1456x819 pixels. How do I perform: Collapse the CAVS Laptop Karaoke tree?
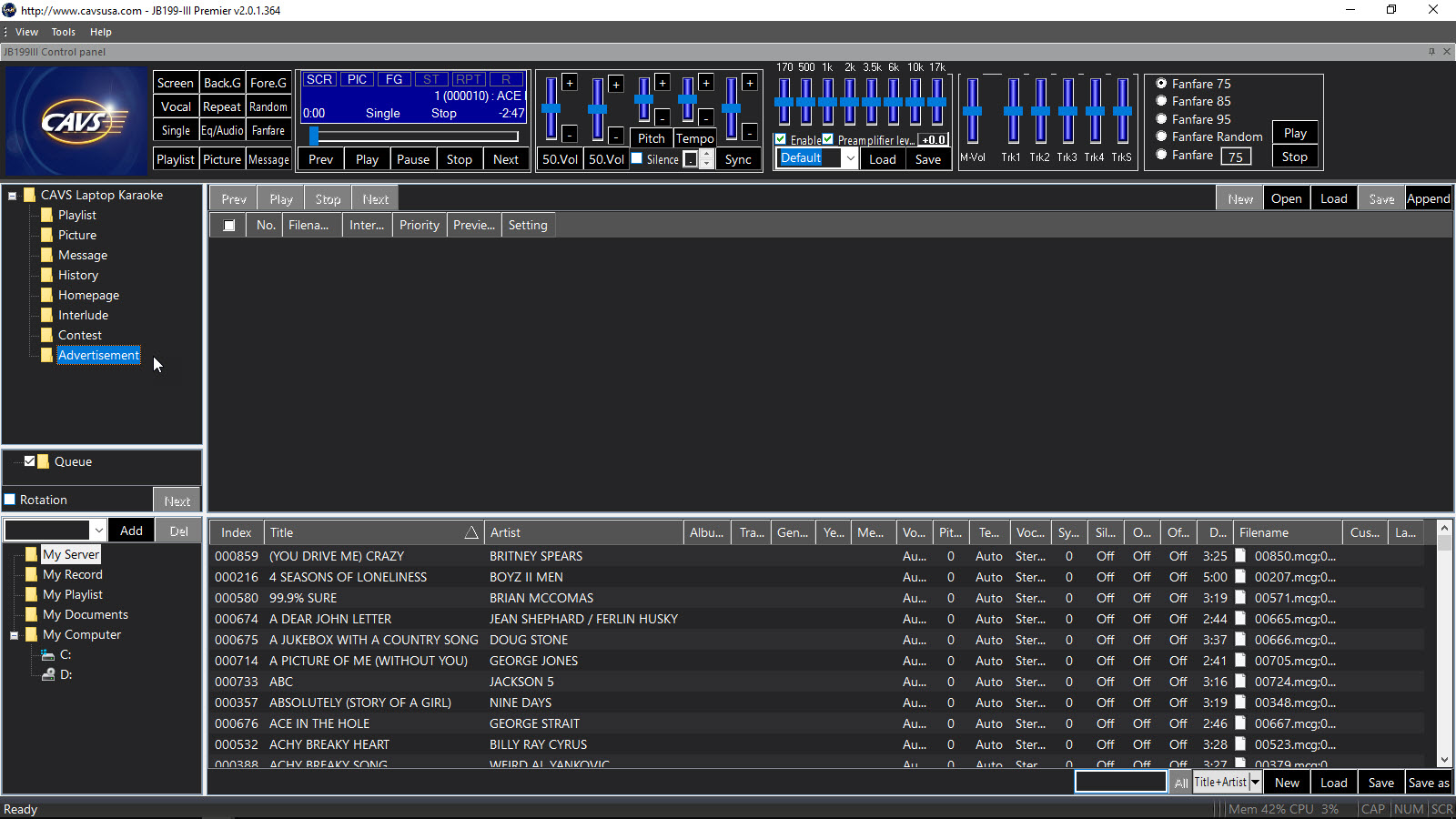pyautogui.click(x=13, y=196)
